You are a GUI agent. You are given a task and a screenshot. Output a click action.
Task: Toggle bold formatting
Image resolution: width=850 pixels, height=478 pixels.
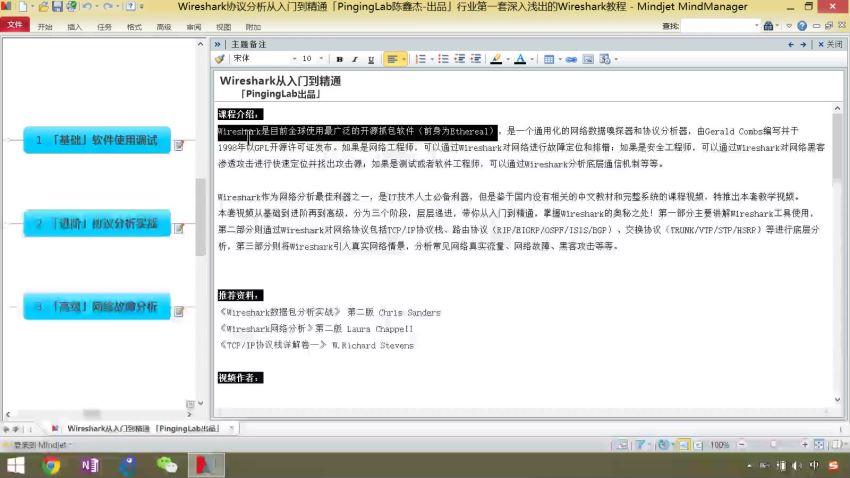click(339, 59)
